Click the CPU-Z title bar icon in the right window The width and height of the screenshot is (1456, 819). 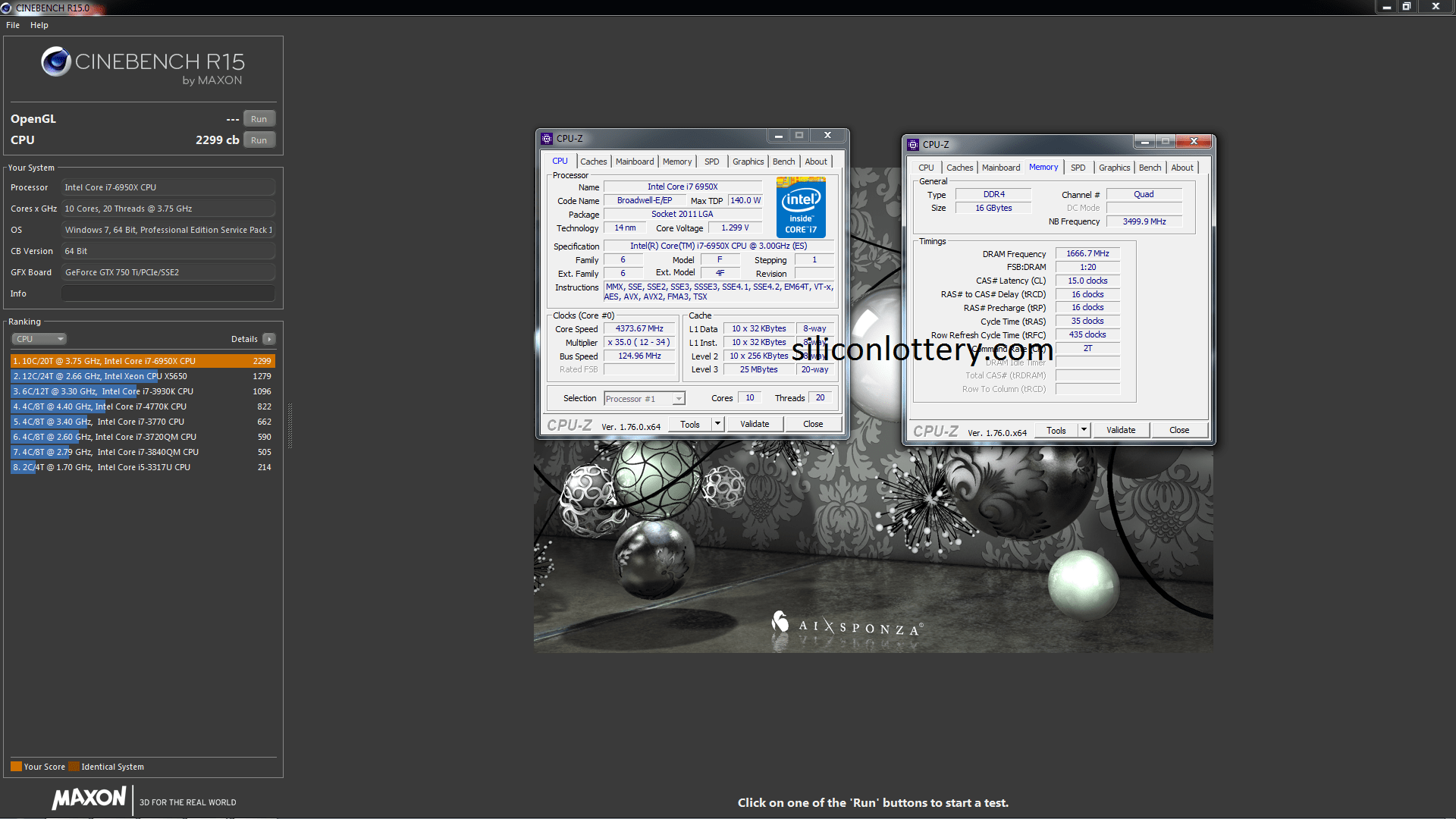point(913,145)
